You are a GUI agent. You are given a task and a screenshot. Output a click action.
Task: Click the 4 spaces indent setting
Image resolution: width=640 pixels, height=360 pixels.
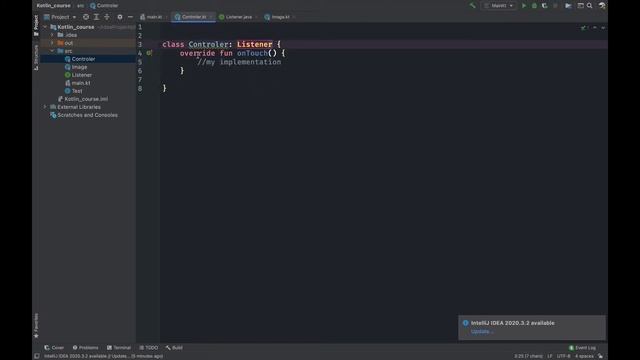584,356
